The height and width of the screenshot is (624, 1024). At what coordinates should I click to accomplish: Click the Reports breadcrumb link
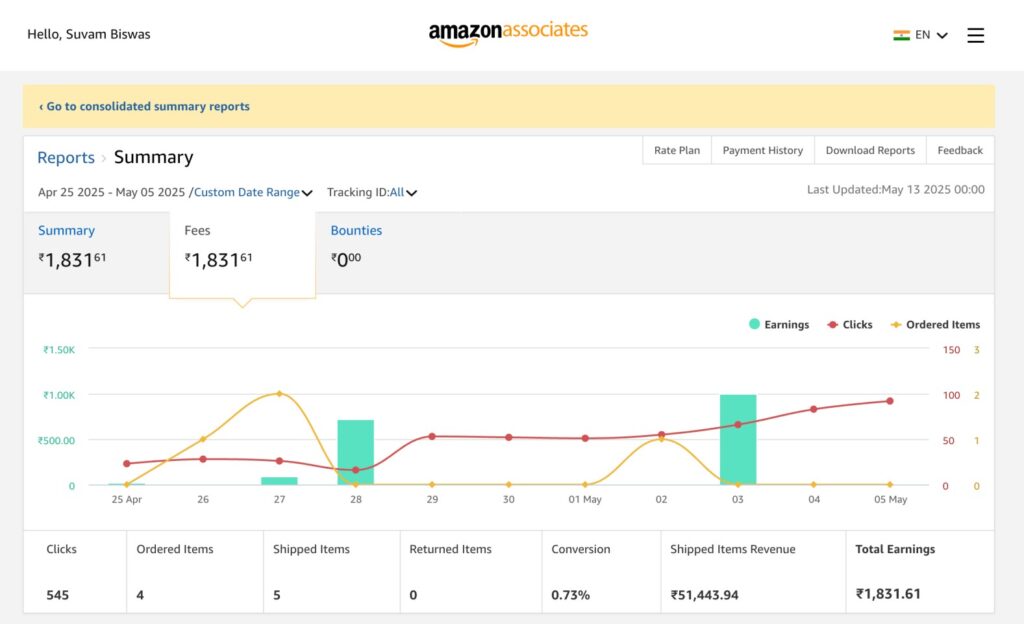coord(66,157)
